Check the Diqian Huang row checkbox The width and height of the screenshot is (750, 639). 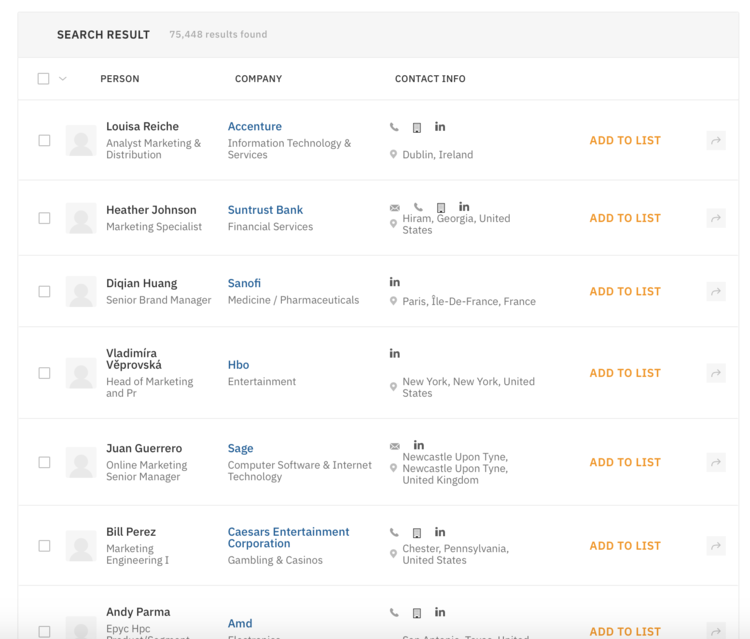[x=44, y=291]
